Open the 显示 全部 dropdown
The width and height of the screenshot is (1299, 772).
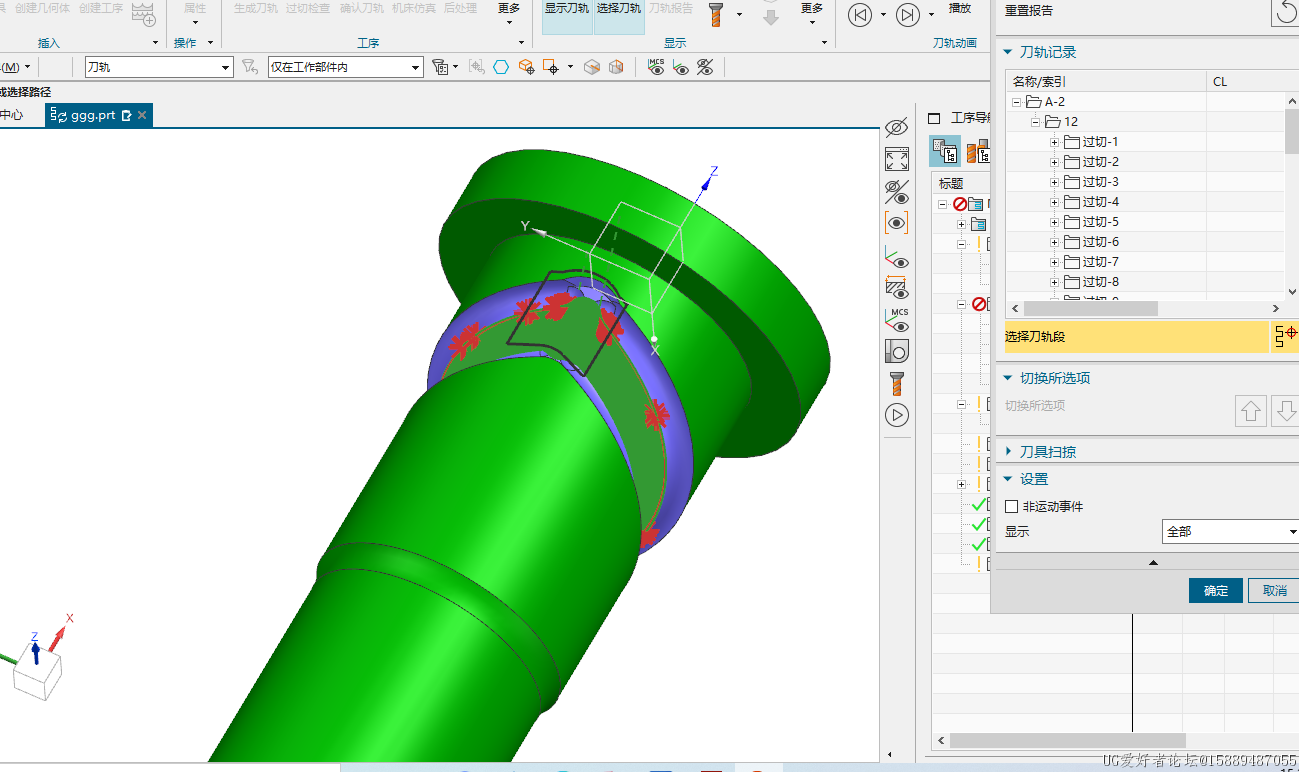pyautogui.click(x=1230, y=532)
